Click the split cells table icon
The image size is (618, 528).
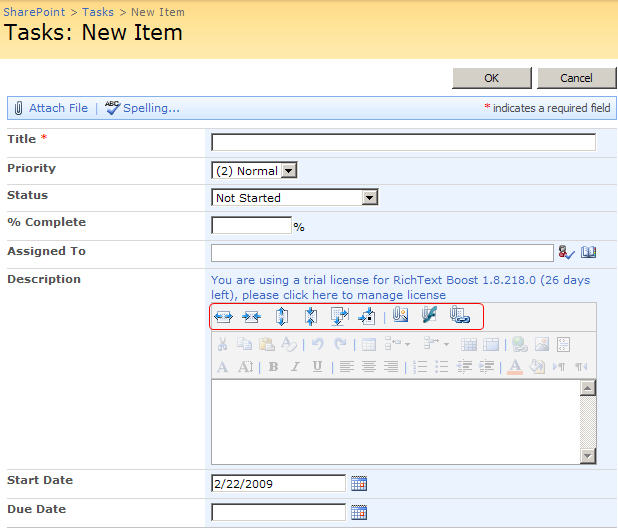[491, 345]
